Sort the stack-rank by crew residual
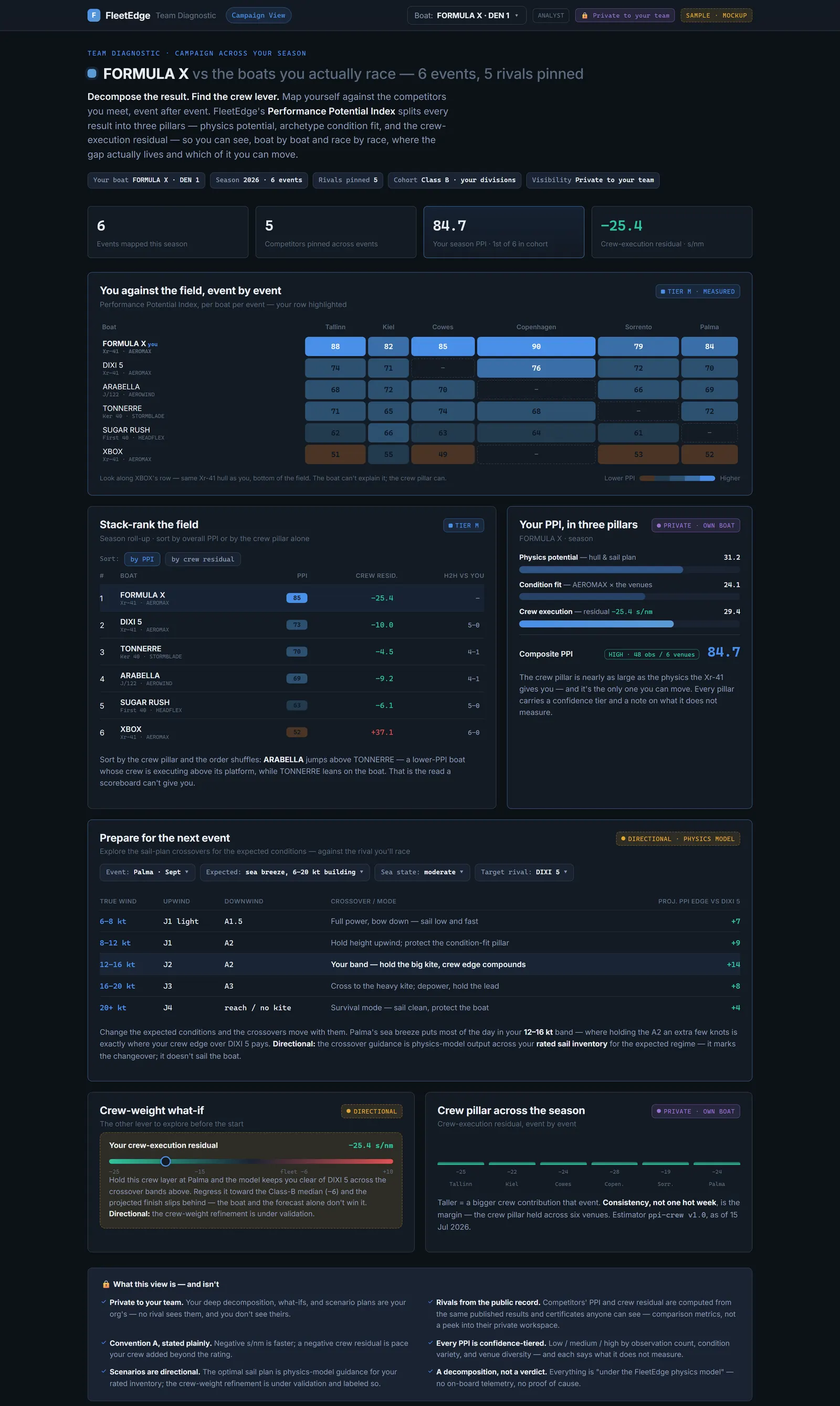 coord(203,559)
